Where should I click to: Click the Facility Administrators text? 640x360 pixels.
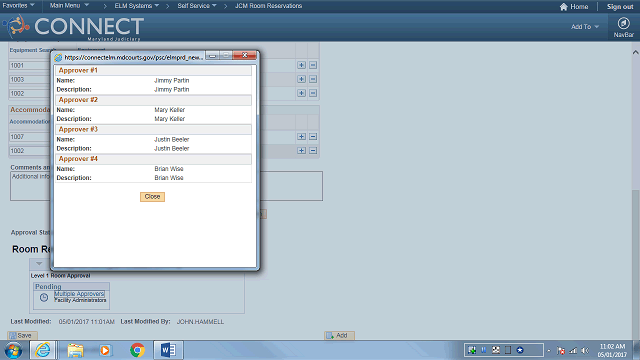pos(80,300)
